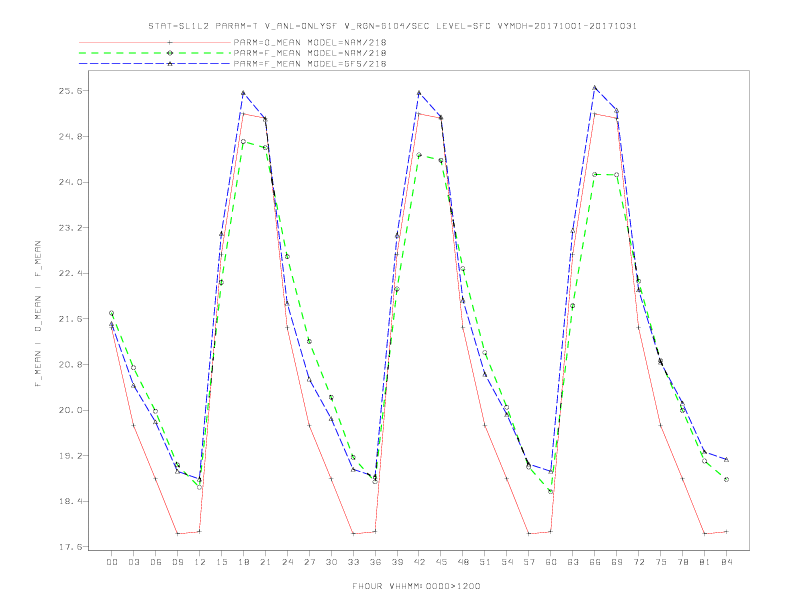Viewport: 792px width, 612px height.
Task: Click y-axis tick label 20.0
Action: (69, 410)
